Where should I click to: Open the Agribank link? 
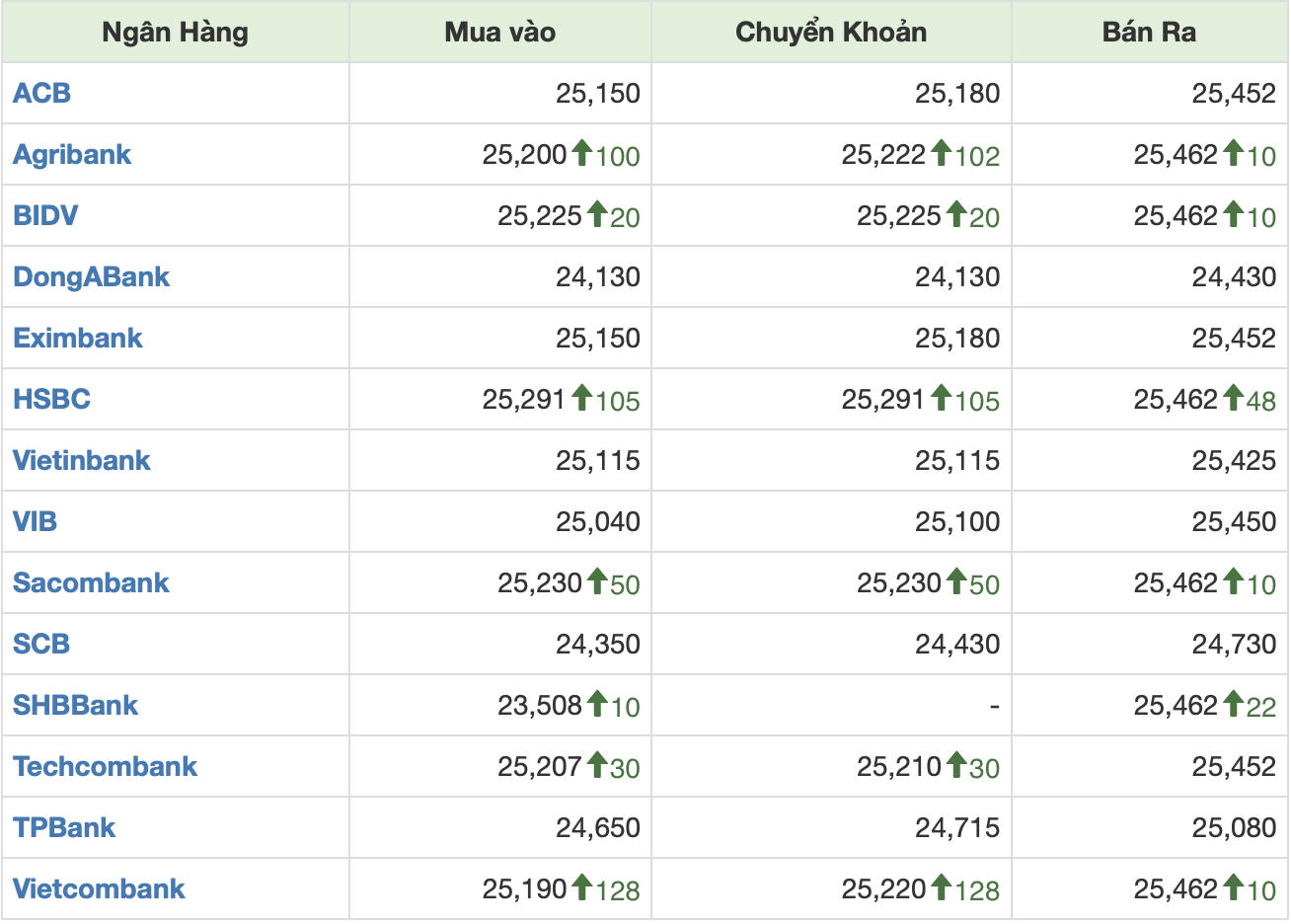click(x=72, y=154)
